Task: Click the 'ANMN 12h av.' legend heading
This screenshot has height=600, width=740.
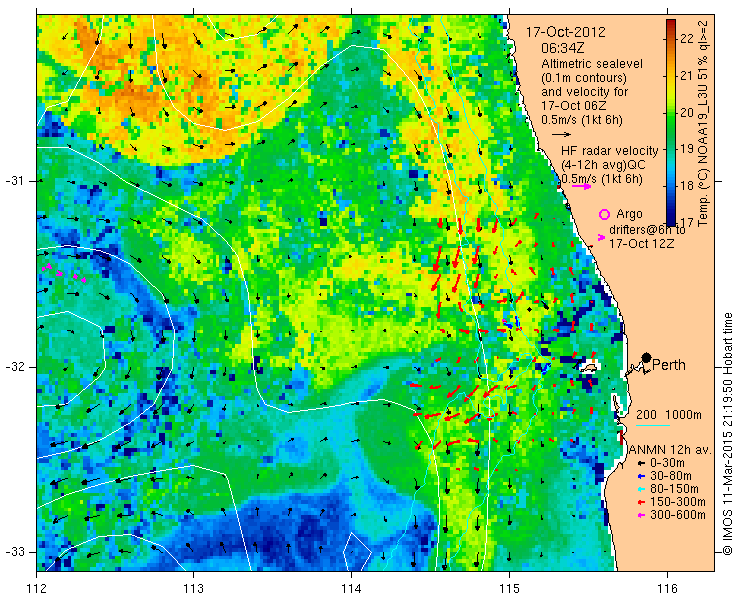Action: pos(670,450)
